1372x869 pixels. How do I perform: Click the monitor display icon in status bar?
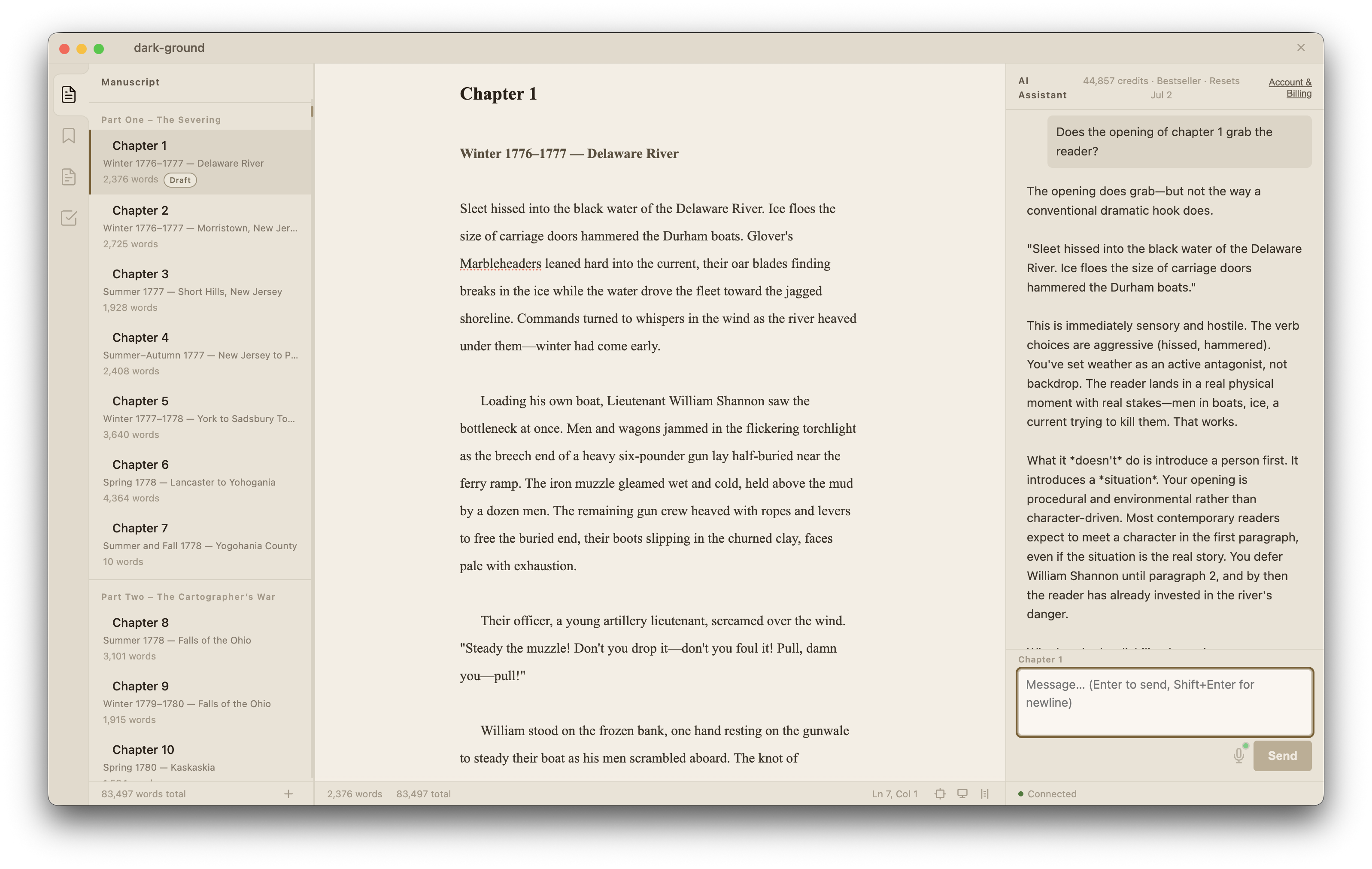[962, 794]
